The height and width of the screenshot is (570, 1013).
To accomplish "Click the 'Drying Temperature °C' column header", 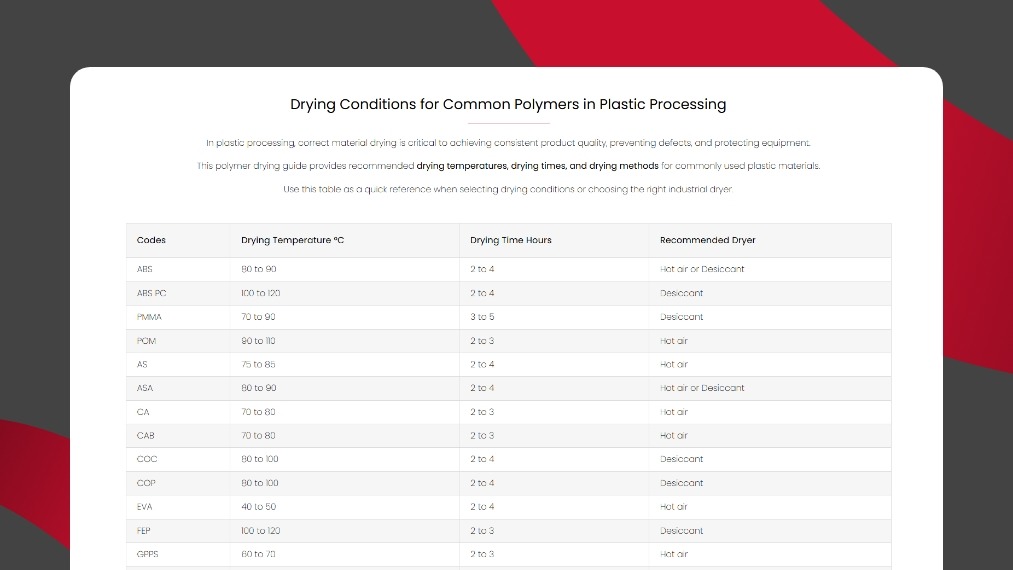I will click(x=292, y=240).
